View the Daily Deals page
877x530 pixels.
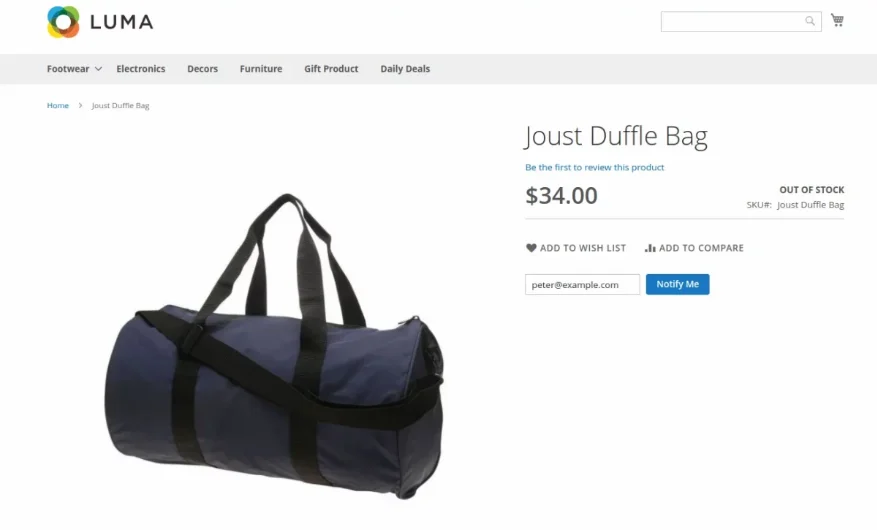(405, 69)
